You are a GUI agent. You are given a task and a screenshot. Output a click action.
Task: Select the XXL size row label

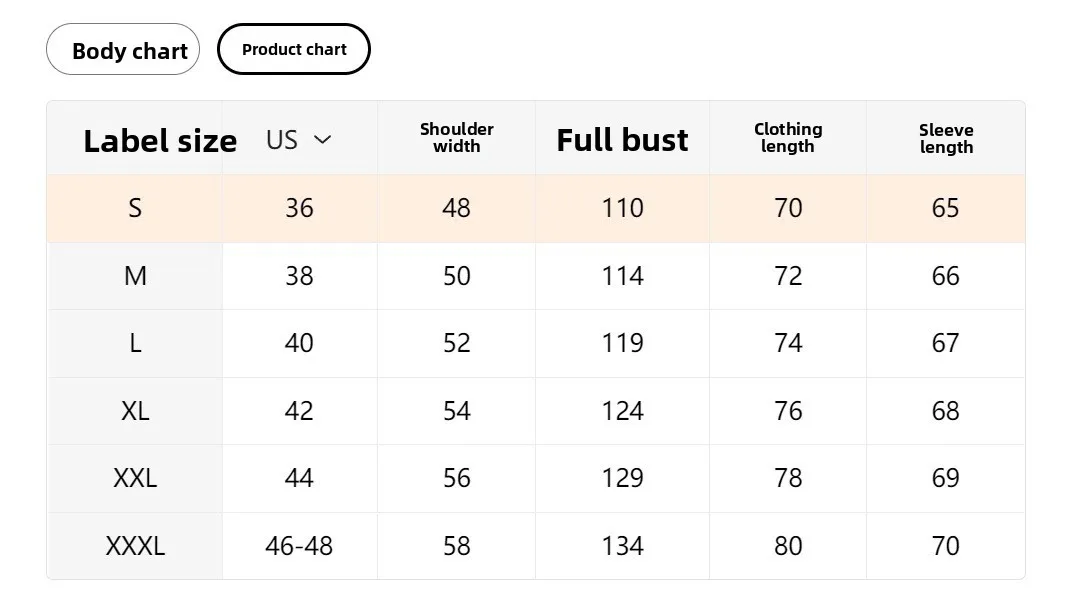click(135, 478)
